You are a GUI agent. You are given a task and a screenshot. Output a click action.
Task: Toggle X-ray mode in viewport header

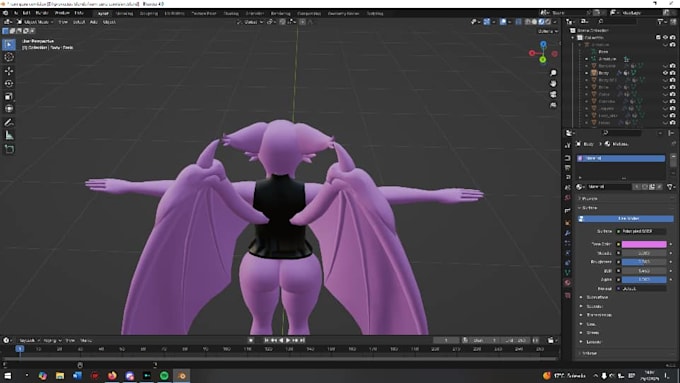(519, 22)
